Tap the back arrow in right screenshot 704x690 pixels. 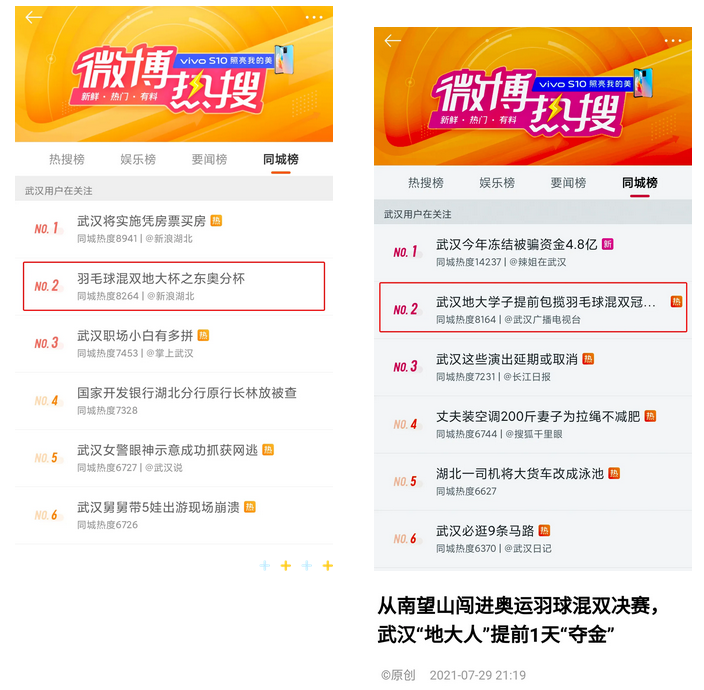(392, 41)
